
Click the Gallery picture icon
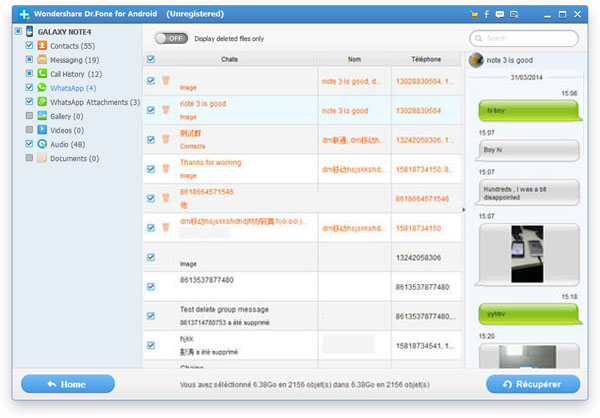42,116
